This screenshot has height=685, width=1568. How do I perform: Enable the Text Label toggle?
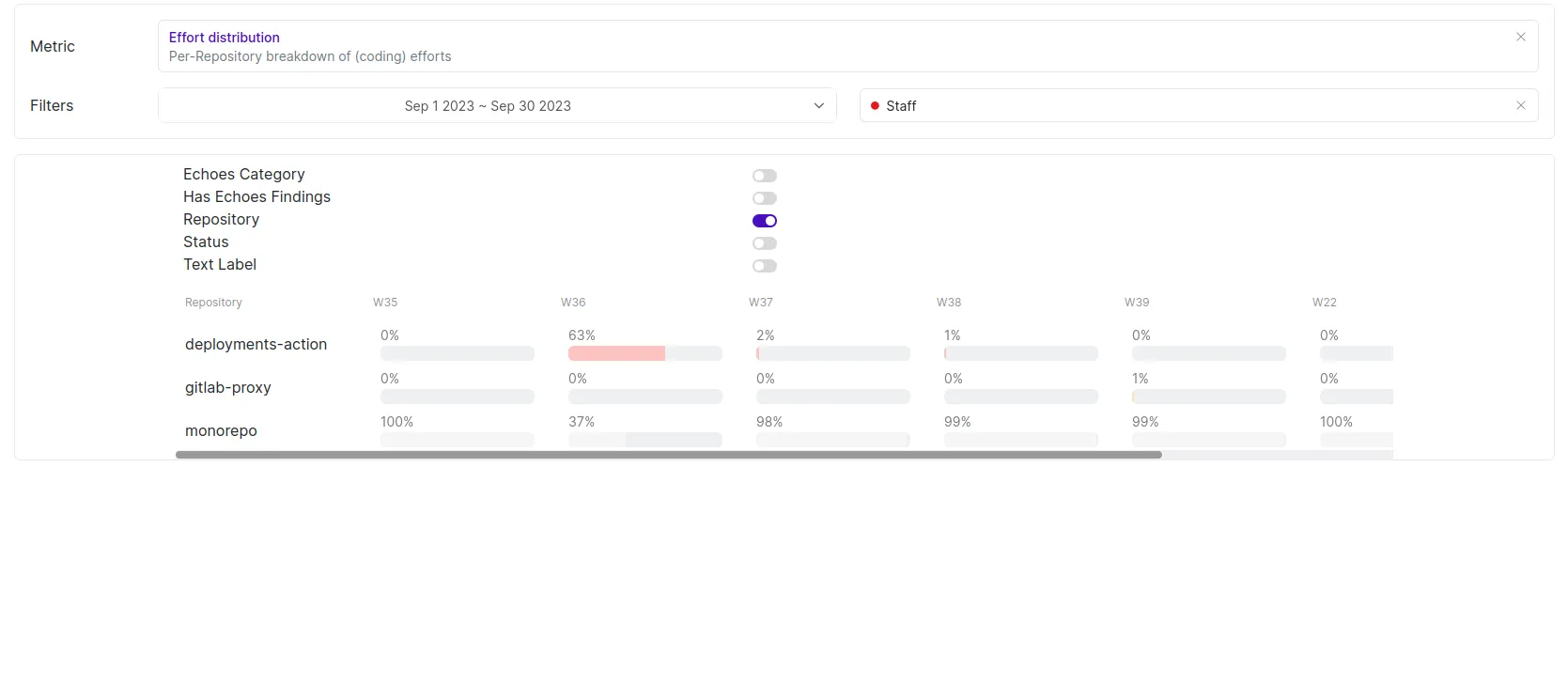tap(764, 266)
